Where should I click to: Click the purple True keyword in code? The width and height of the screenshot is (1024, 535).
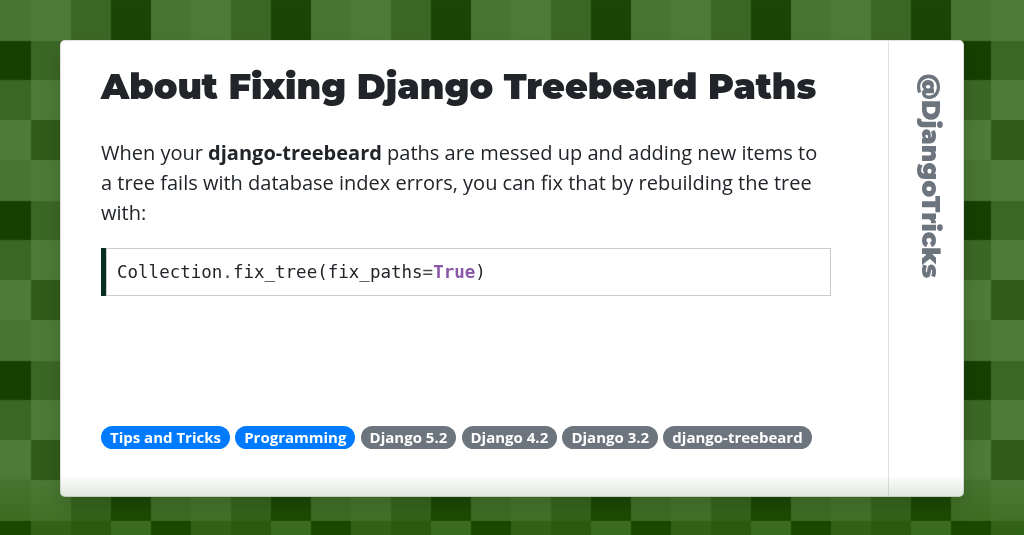tap(454, 272)
